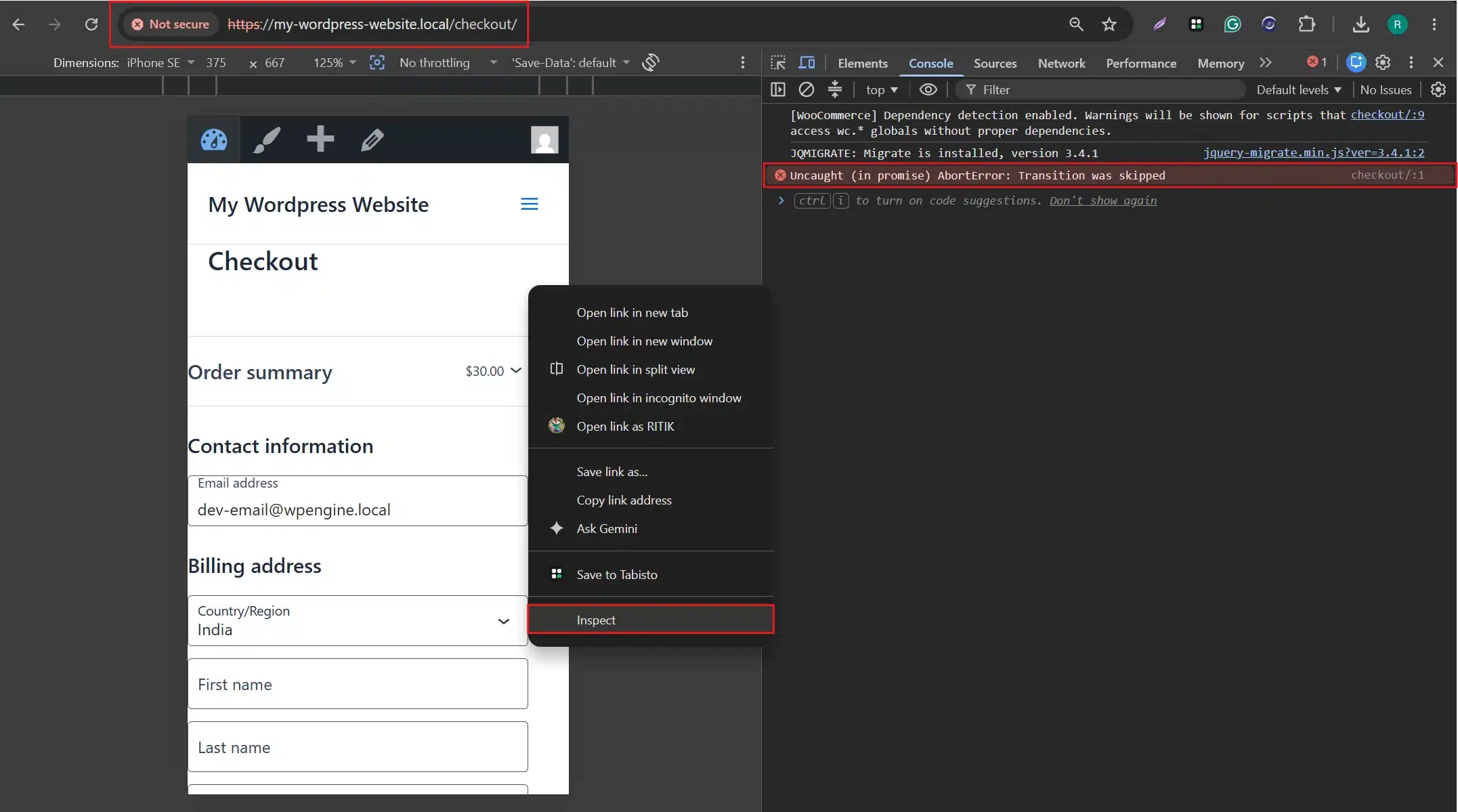Open the DevTools AI assistance icon
This screenshot has width=1458, height=812.
click(1356, 62)
